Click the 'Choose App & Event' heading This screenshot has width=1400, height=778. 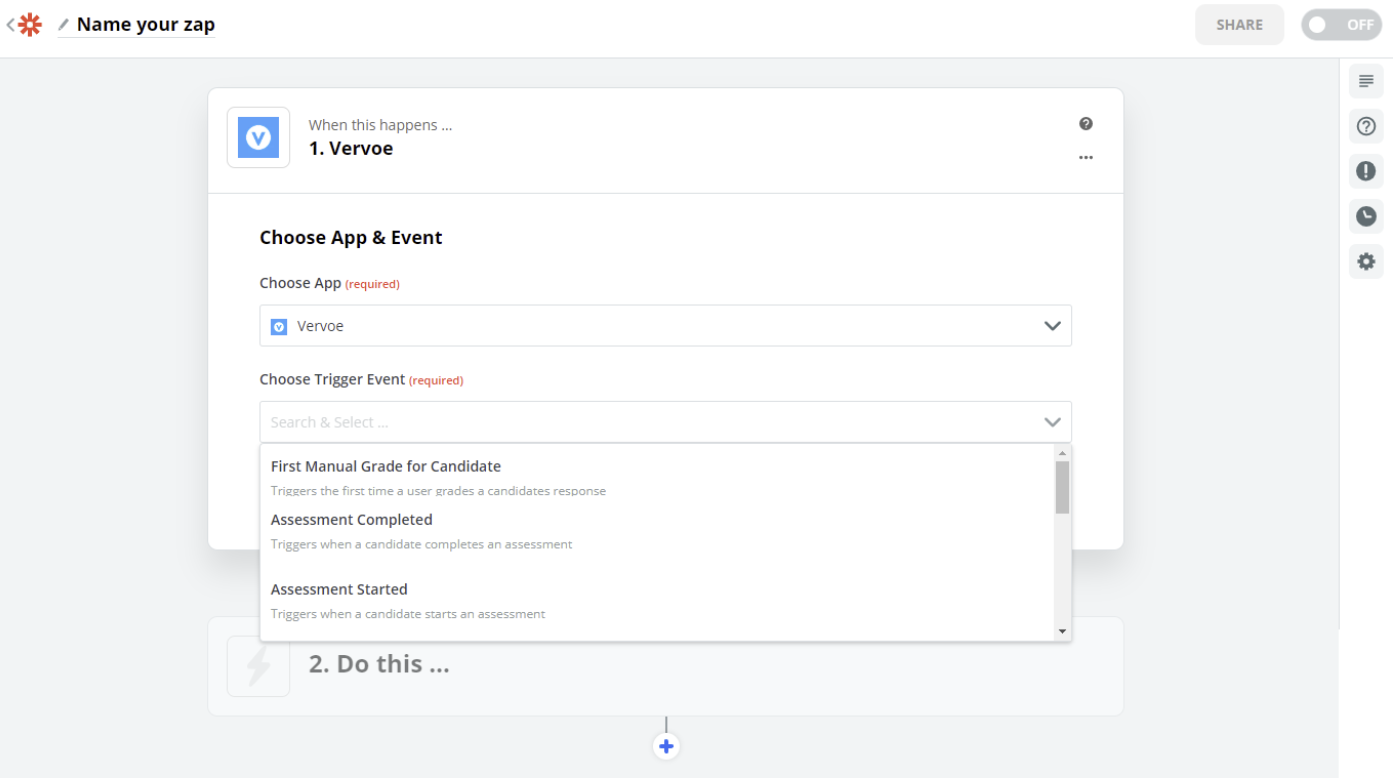coord(351,238)
